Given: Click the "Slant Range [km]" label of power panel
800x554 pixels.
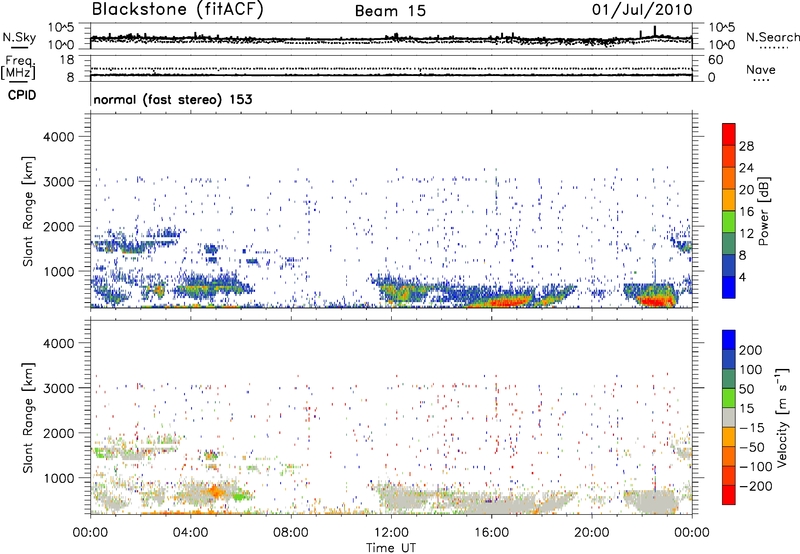Looking at the screenshot, I should pos(28,211).
